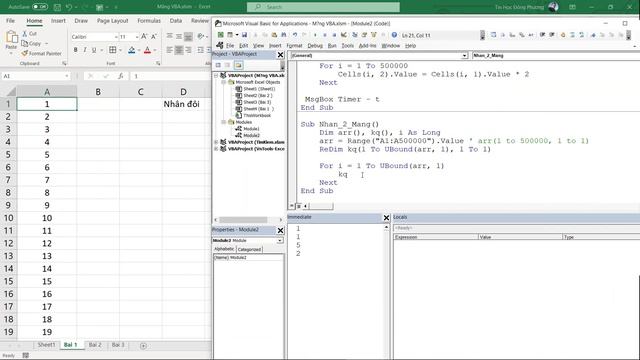The width and height of the screenshot is (640, 360).
Task: Switch to Categorized tab in Properties
Action: tap(249, 249)
